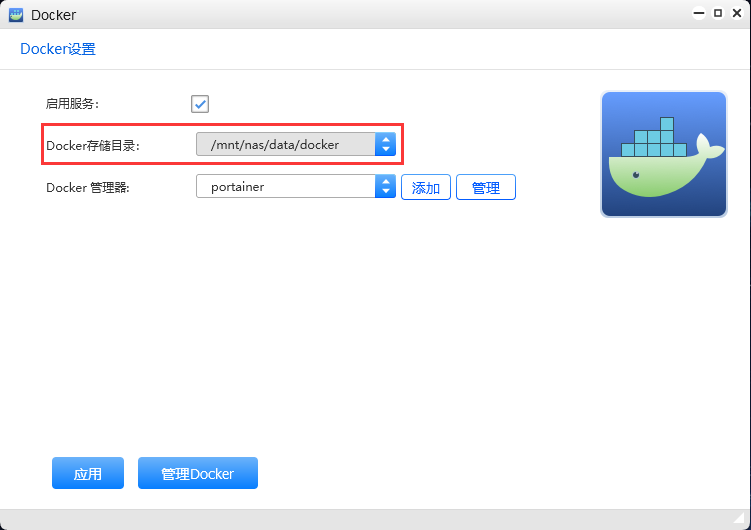Close the Docker settings window
751x530 pixels.
pyautogui.click(x=737, y=13)
